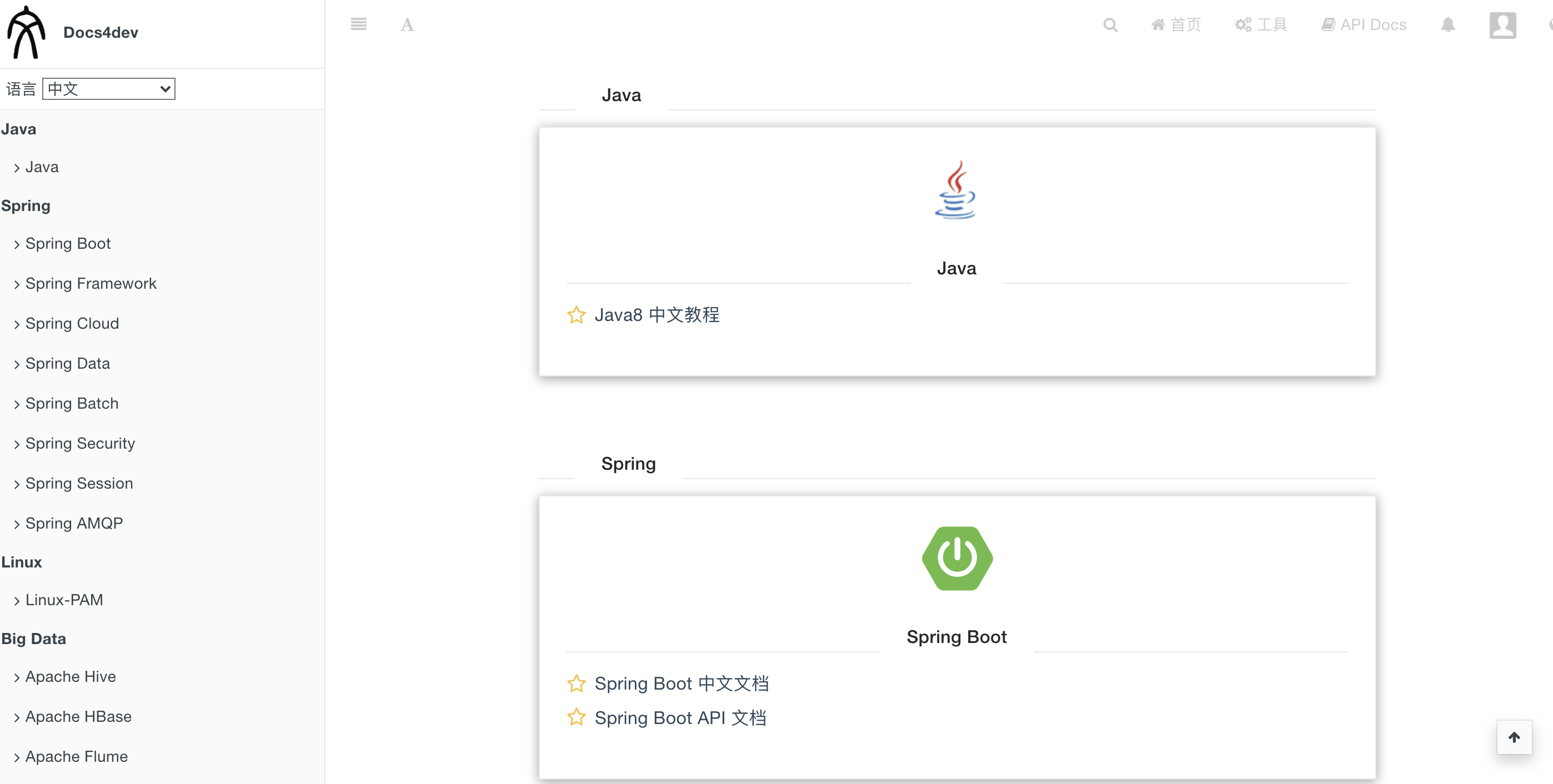Image resolution: width=1553 pixels, height=784 pixels.
Task: Expand Spring Batch in sidebar
Action: [66, 403]
